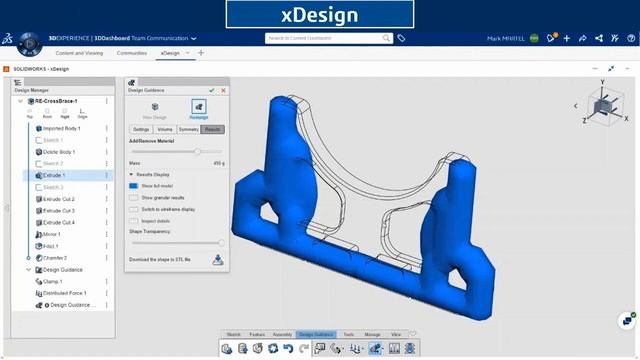Toggle Sketch 2 visibility checkbox
This screenshot has width=640, height=360.
39,164
